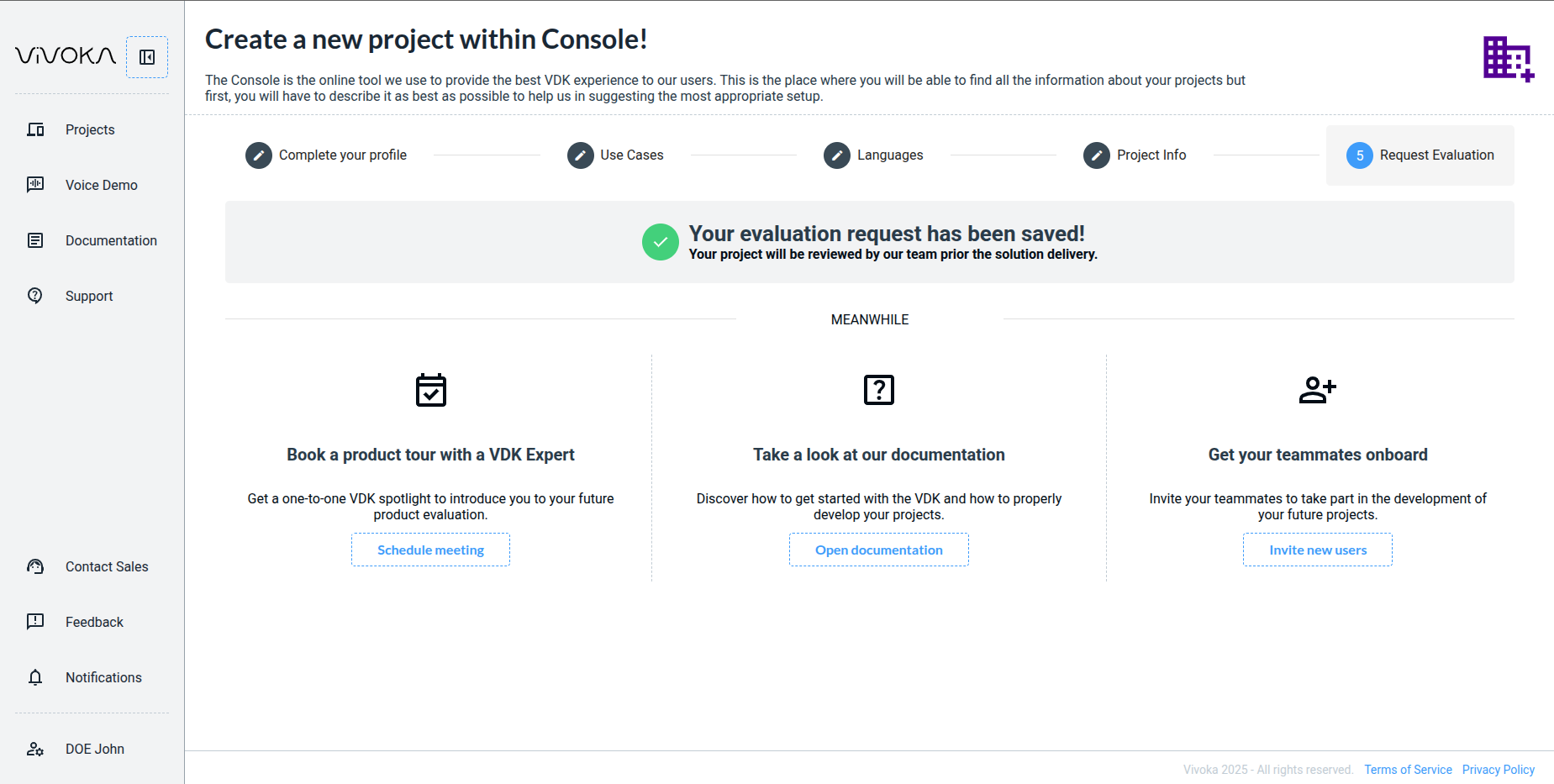Open DOE John account settings icon
Screen dimensions: 1554x784
pyautogui.click(x=35, y=749)
